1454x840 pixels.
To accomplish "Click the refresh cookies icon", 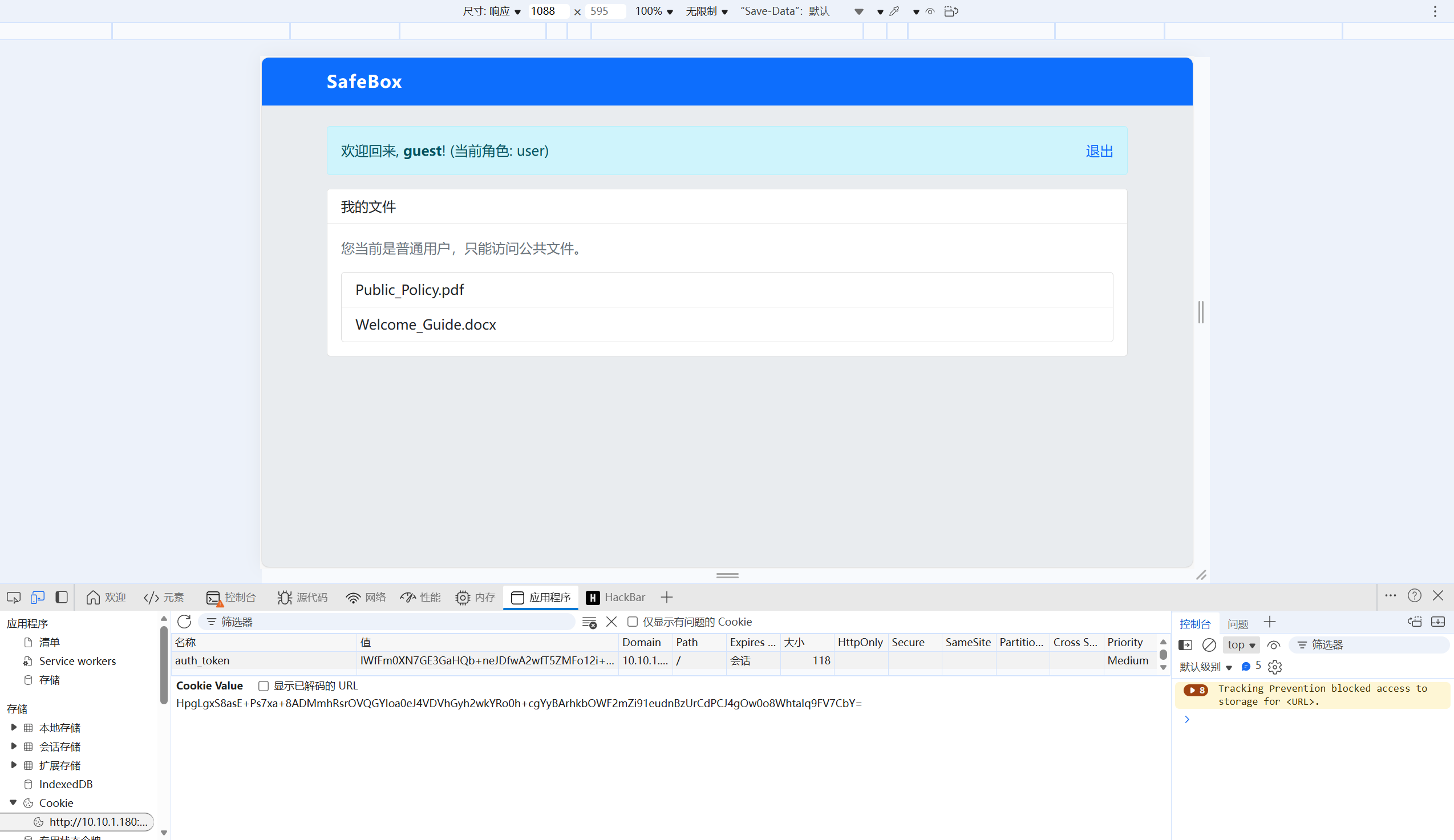I will [x=184, y=622].
